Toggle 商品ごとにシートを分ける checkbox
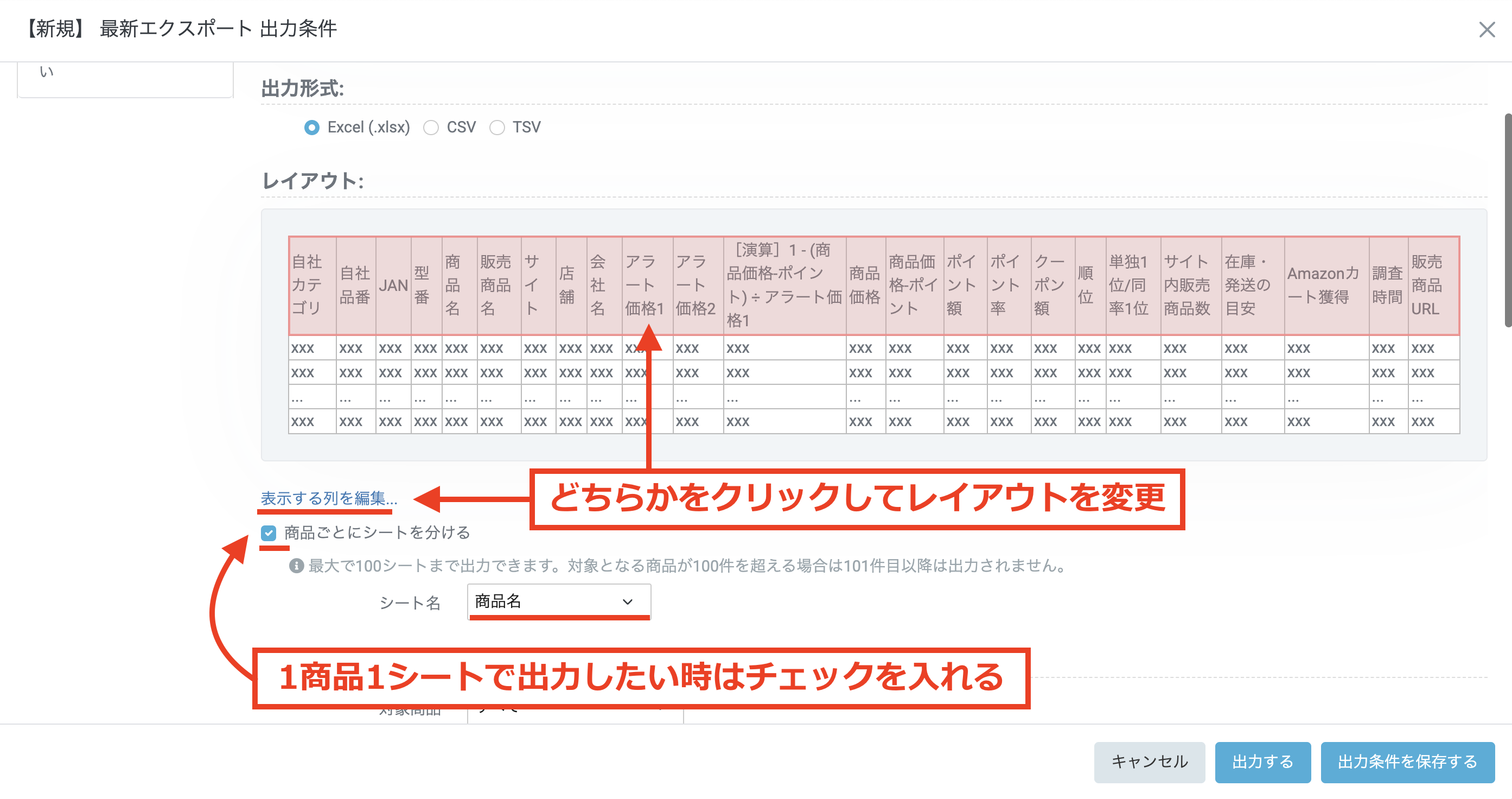 click(269, 532)
